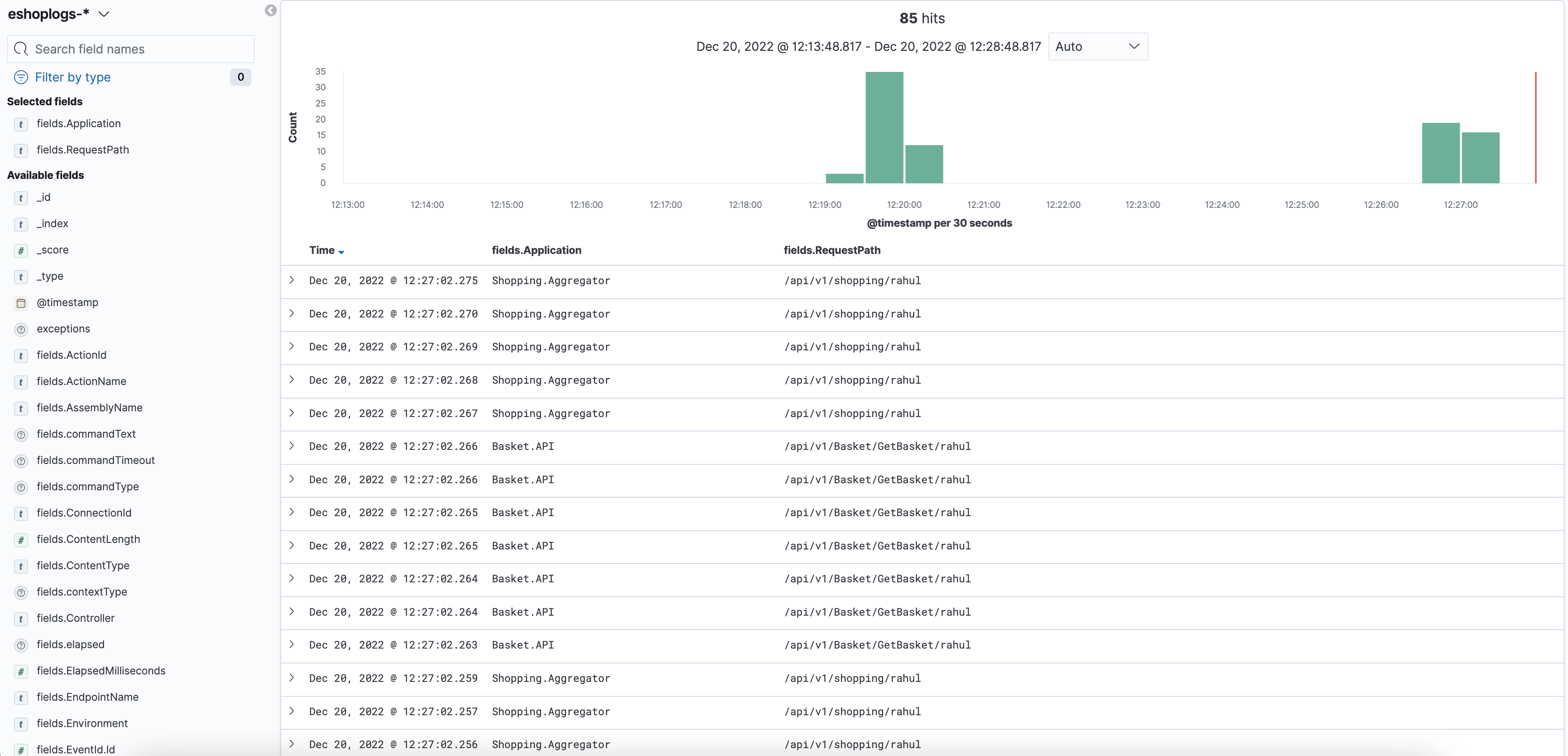Click the number icon beside fields.ContentLength

pos(21,540)
